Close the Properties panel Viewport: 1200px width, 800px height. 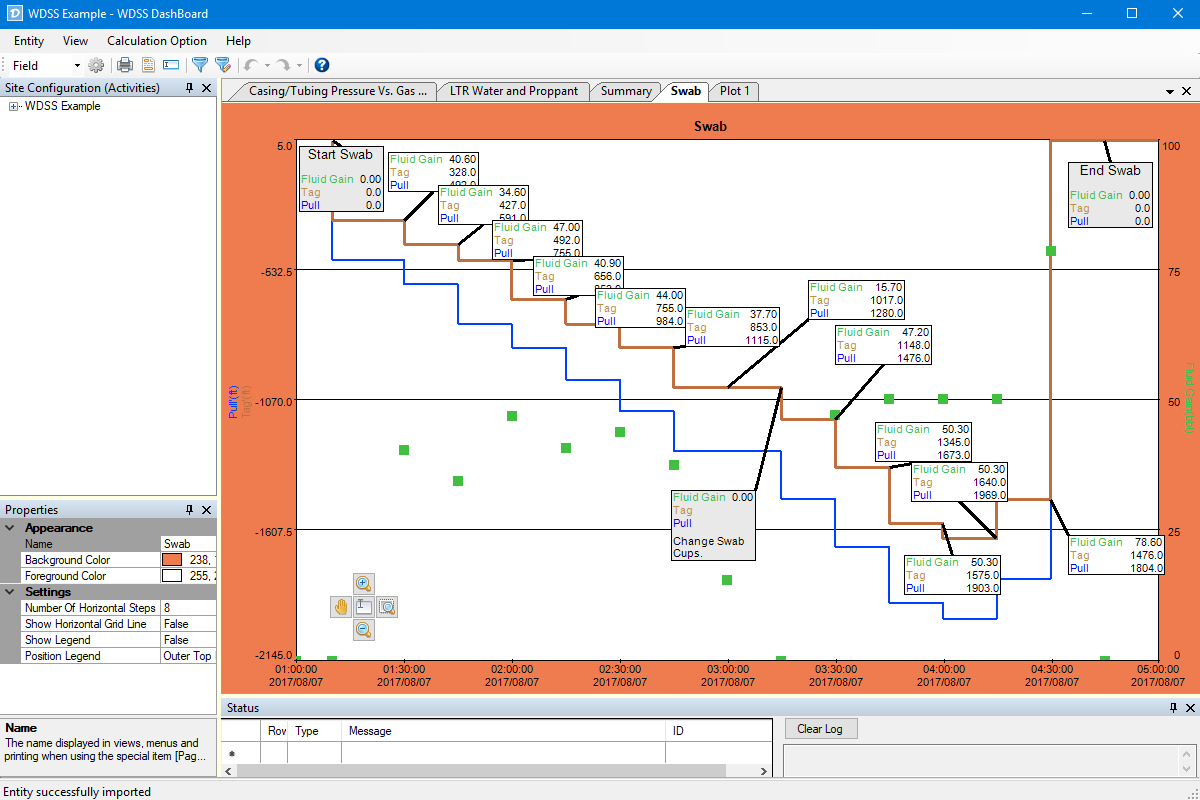pyautogui.click(x=206, y=510)
